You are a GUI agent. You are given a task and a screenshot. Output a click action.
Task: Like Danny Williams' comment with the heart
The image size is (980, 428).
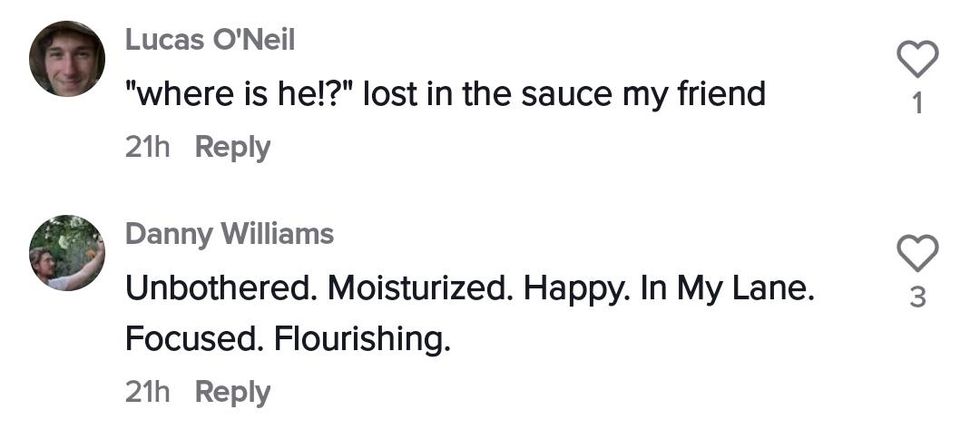click(917, 253)
